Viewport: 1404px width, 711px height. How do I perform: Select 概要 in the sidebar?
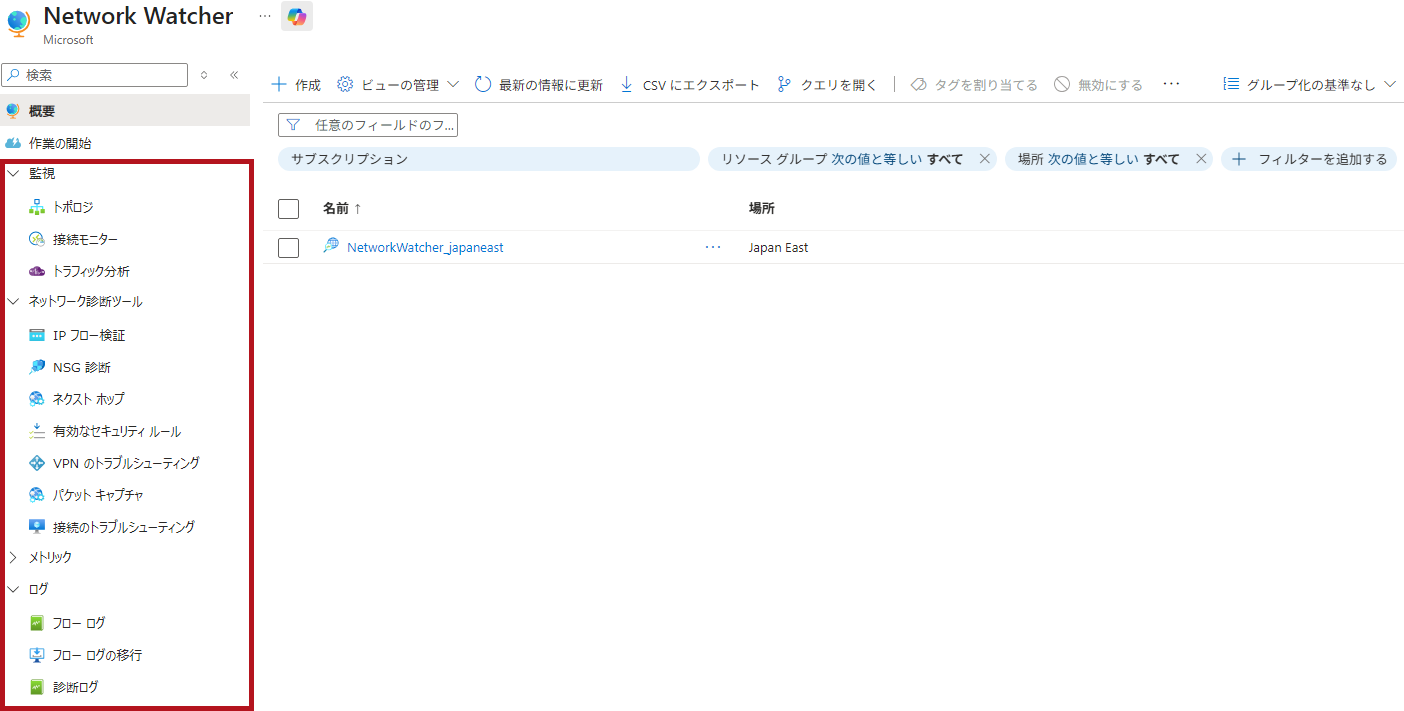[x=125, y=111]
